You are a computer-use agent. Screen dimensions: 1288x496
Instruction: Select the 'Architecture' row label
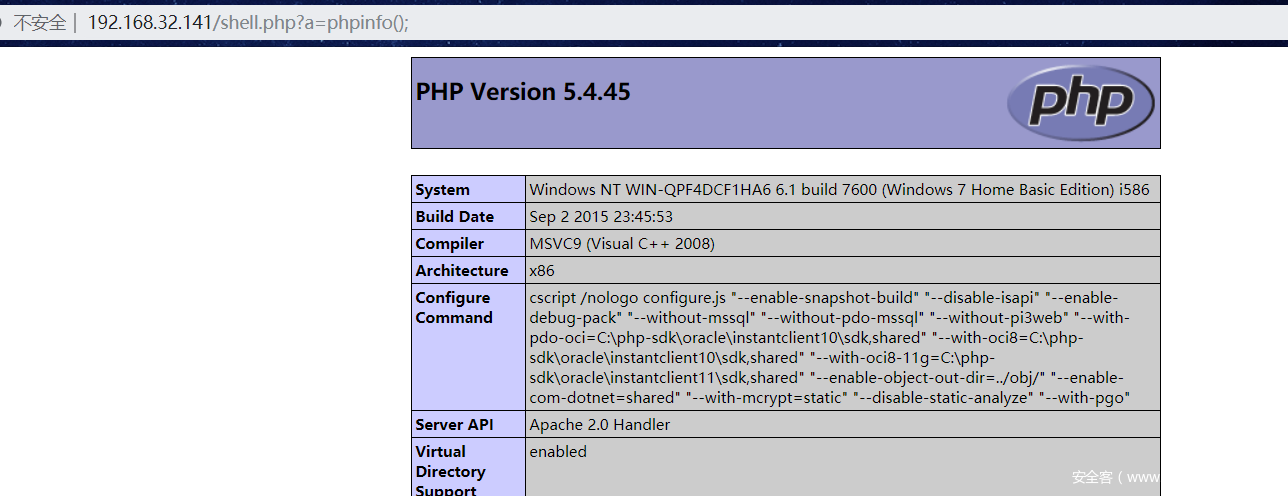462,271
